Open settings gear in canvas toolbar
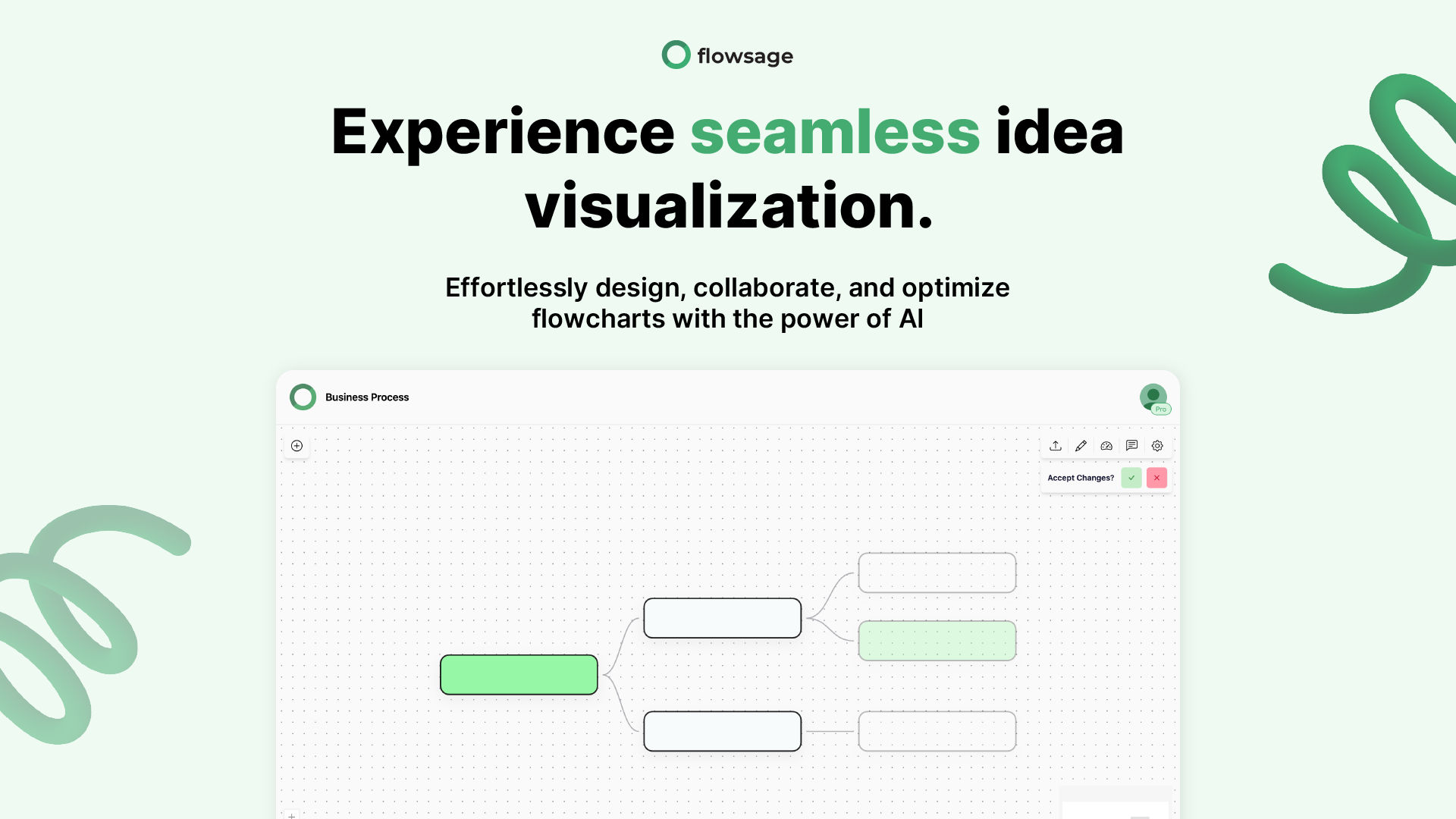The height and width of the screenshot is (819, 1456). [1157, 446]
